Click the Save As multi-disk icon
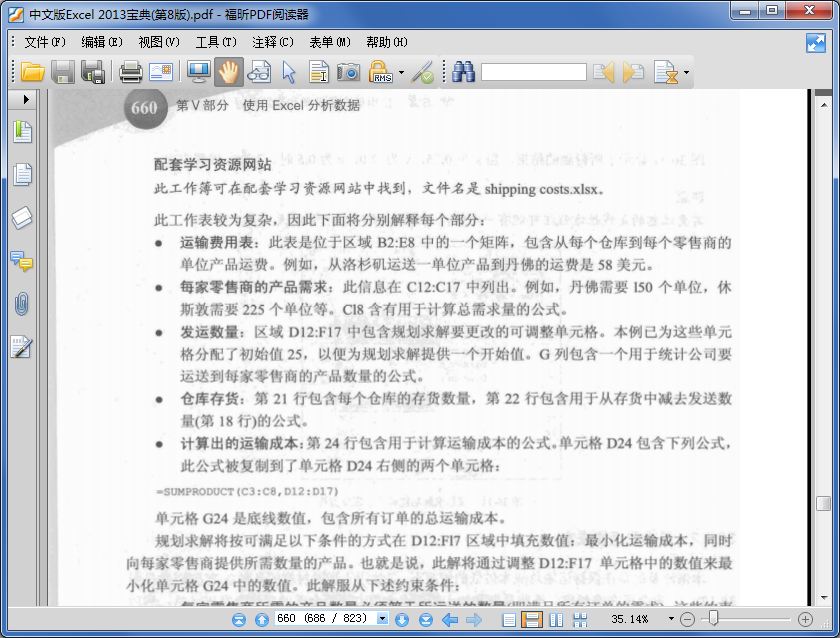The image size is (840, 638). (x=93, y=72)
